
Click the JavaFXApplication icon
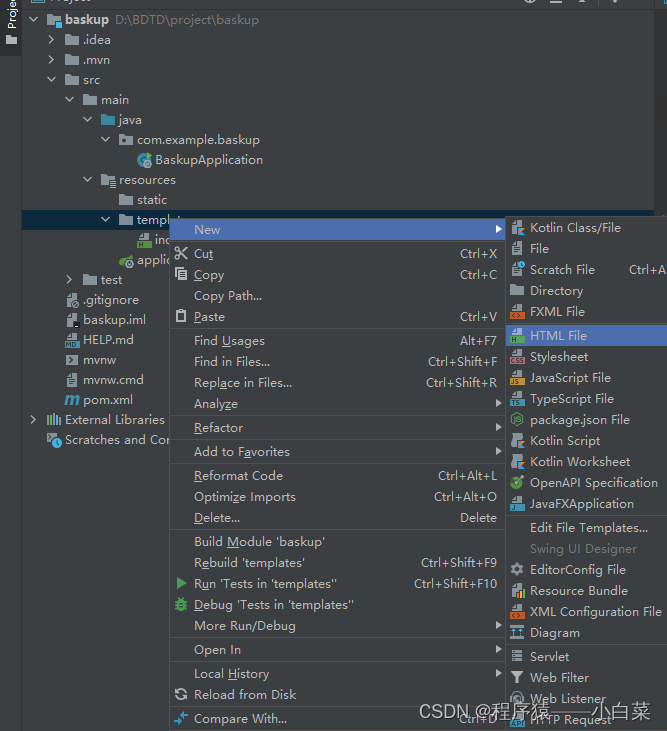pos(517,503)
